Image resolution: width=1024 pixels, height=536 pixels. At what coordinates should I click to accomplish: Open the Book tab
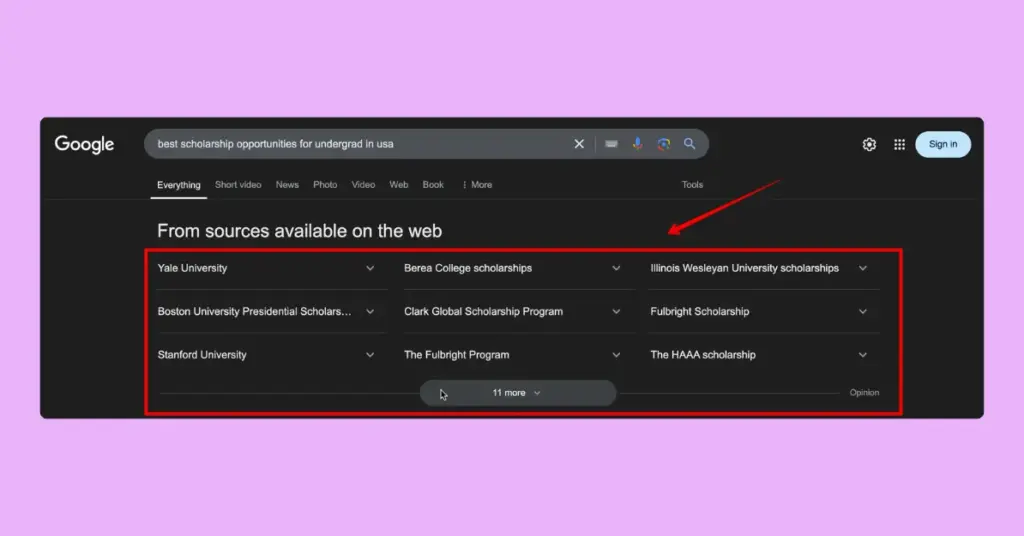click(433, 185)
